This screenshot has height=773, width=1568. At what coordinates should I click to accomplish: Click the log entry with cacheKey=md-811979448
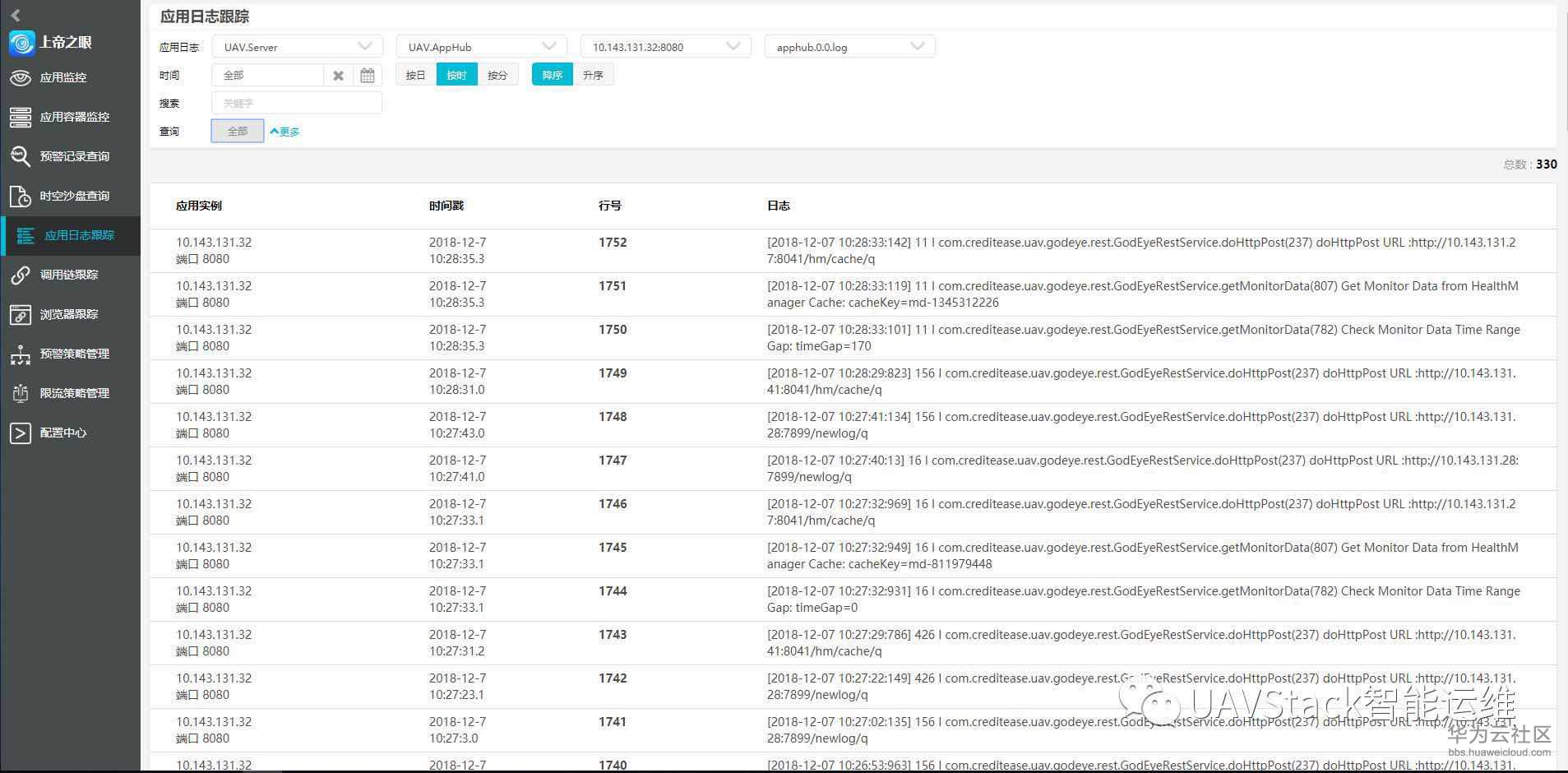tap(1143, 556)
